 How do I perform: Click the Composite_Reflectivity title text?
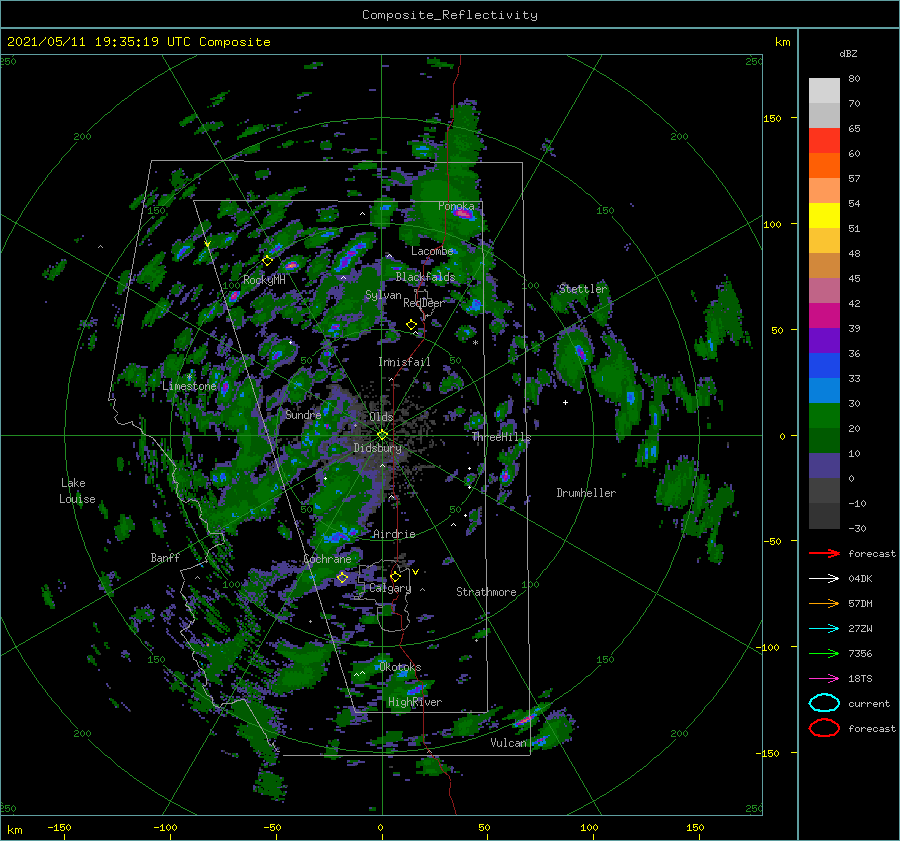[x=449, y=15]
